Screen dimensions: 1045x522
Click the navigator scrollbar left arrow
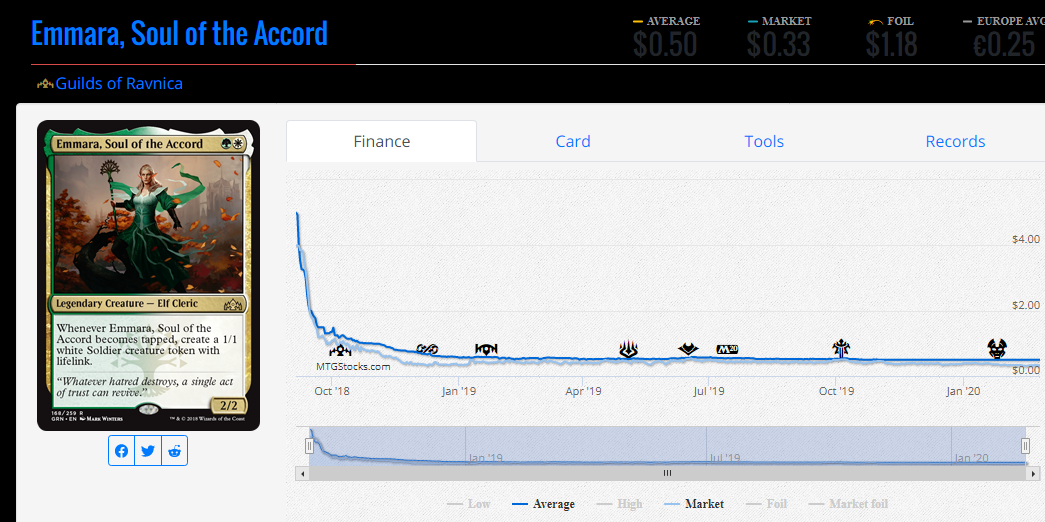[302, 473]
